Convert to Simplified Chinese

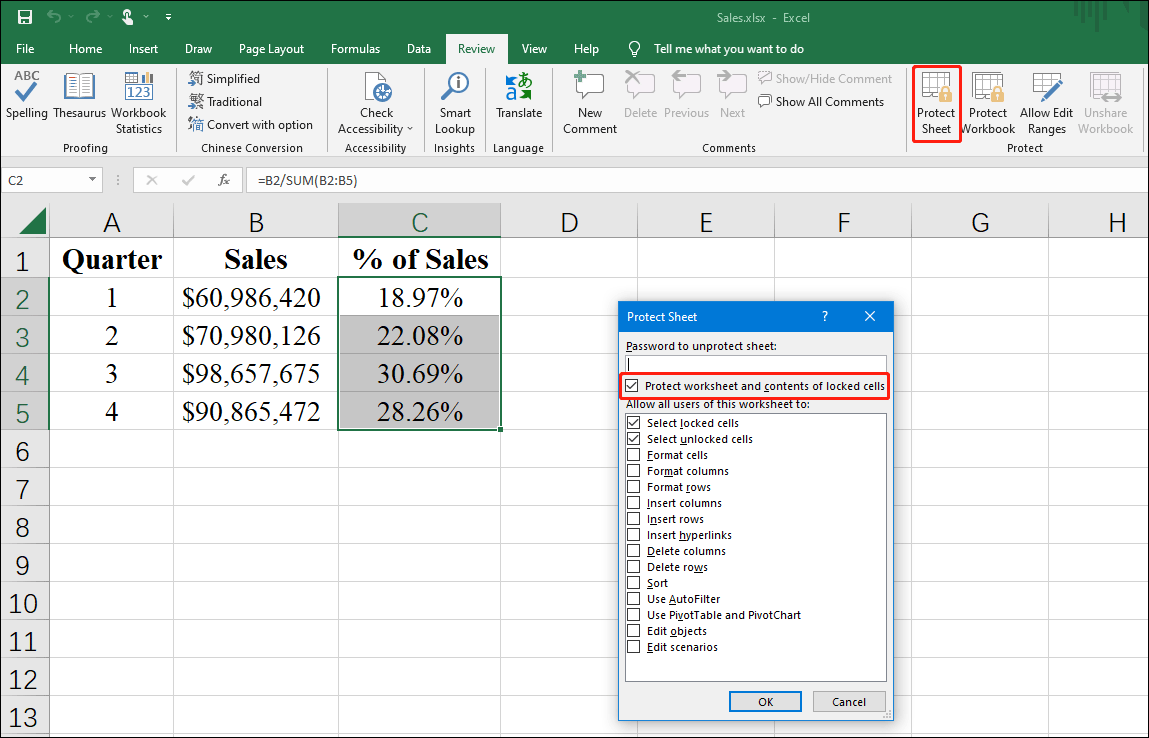pyautogui.click(x=224, y=78)
